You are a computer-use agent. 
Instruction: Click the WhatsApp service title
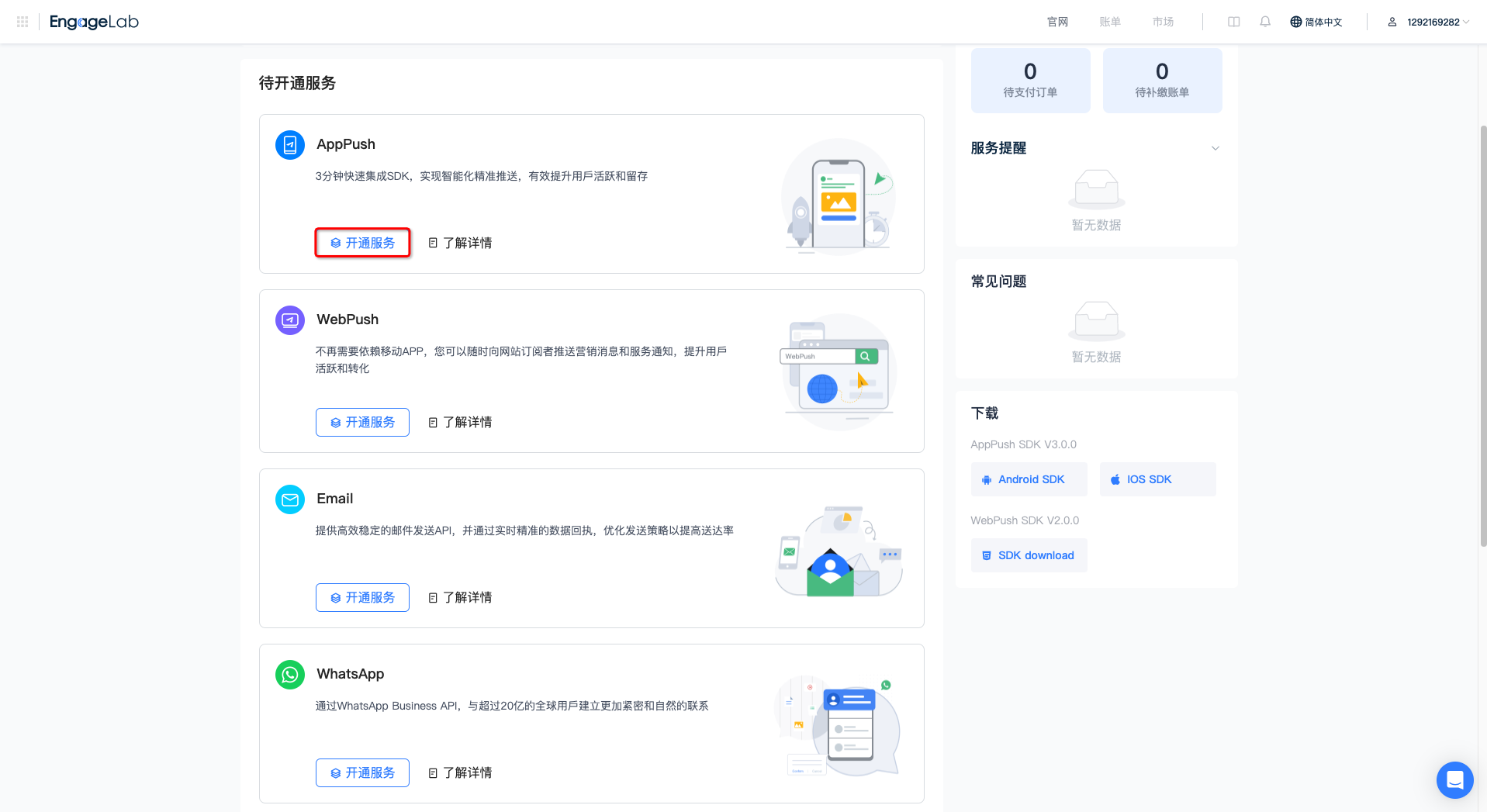[351, 674]
